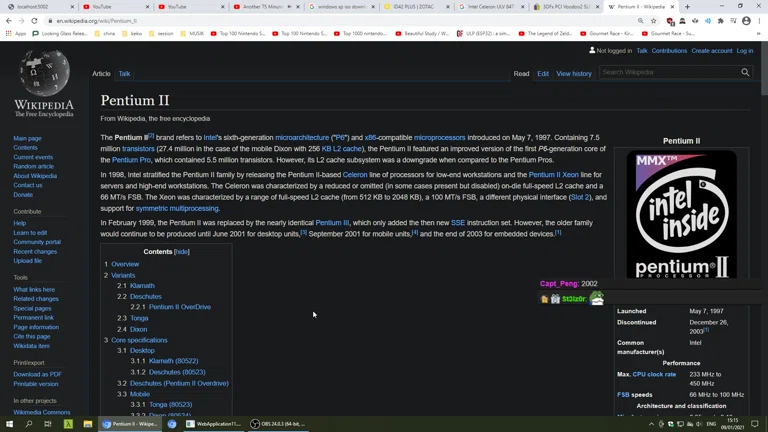Open the FSB infobox link
The width and height of the screenshot is (768, 432).
click(x=623, y=395)
